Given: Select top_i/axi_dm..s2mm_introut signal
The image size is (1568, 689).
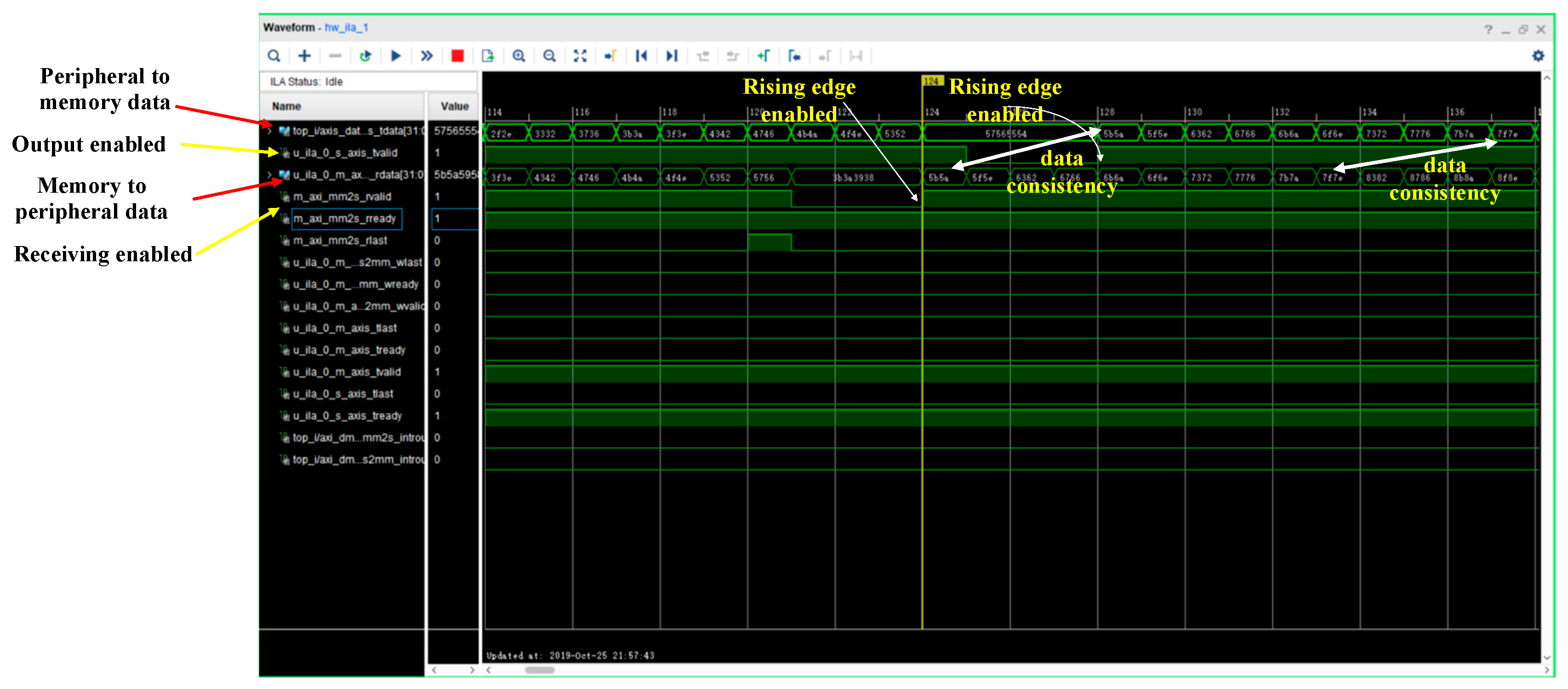Looking at the screenshot, I should point(358,460).
